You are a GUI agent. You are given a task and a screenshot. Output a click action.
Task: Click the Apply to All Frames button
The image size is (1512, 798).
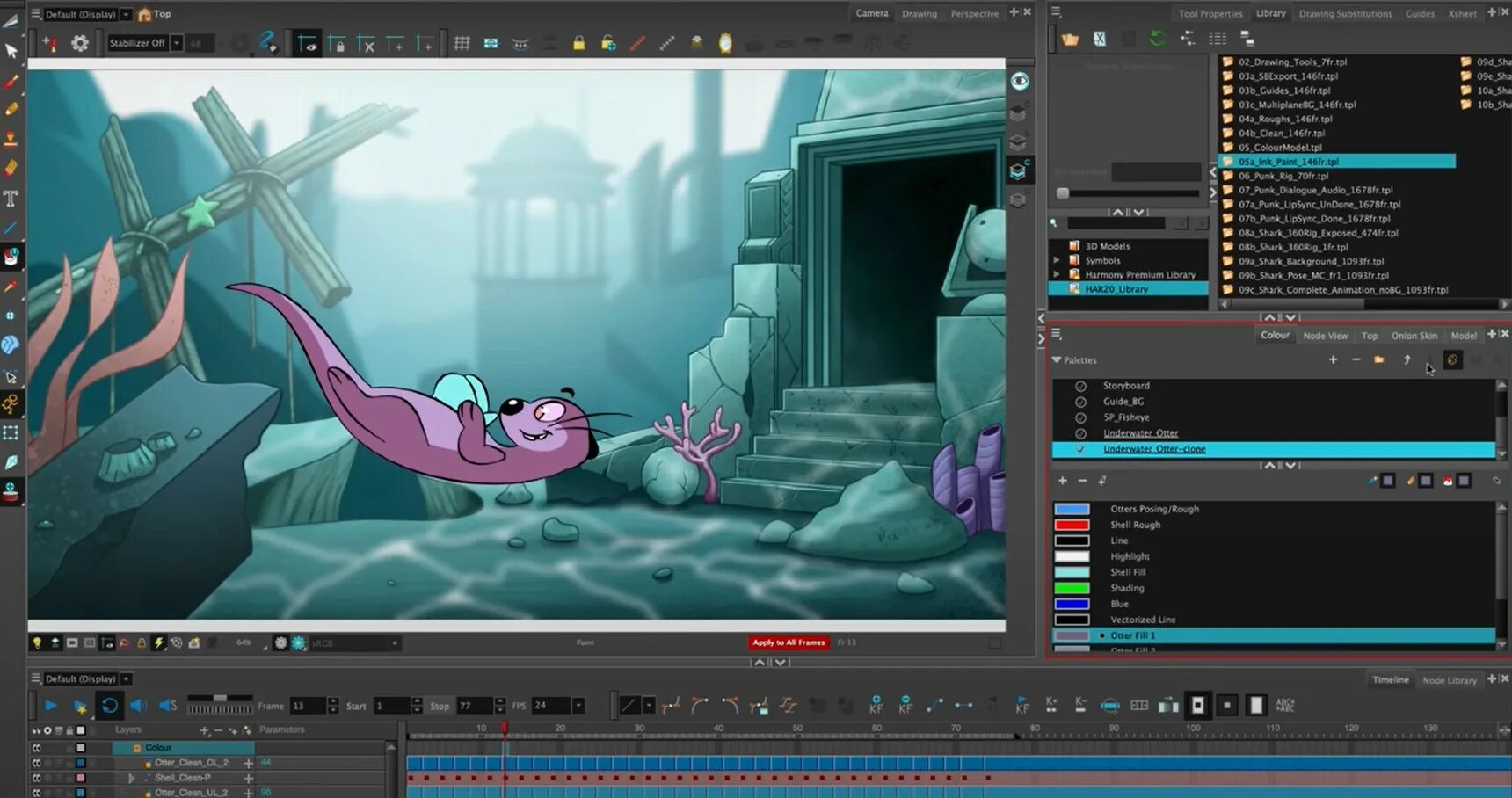tap(789, 642)
